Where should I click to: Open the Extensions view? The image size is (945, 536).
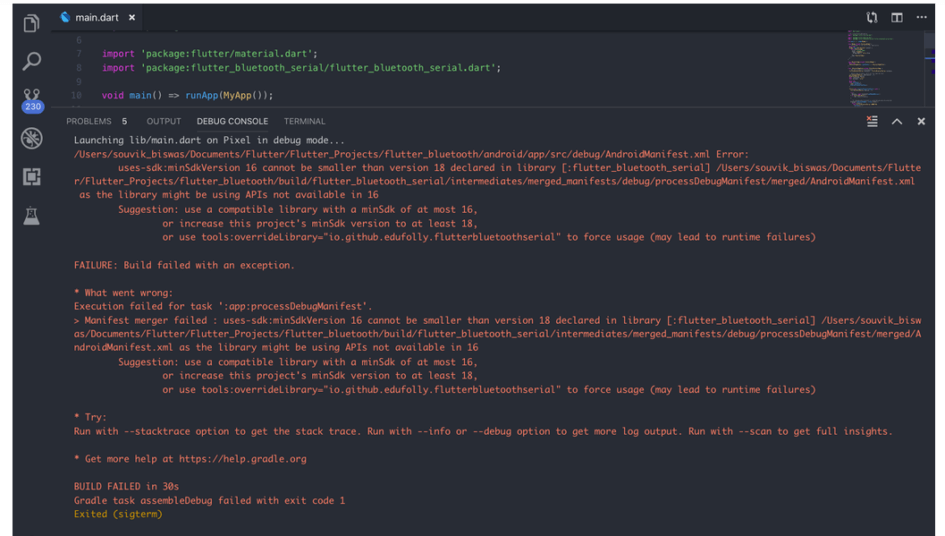click(x=31, y=177)
